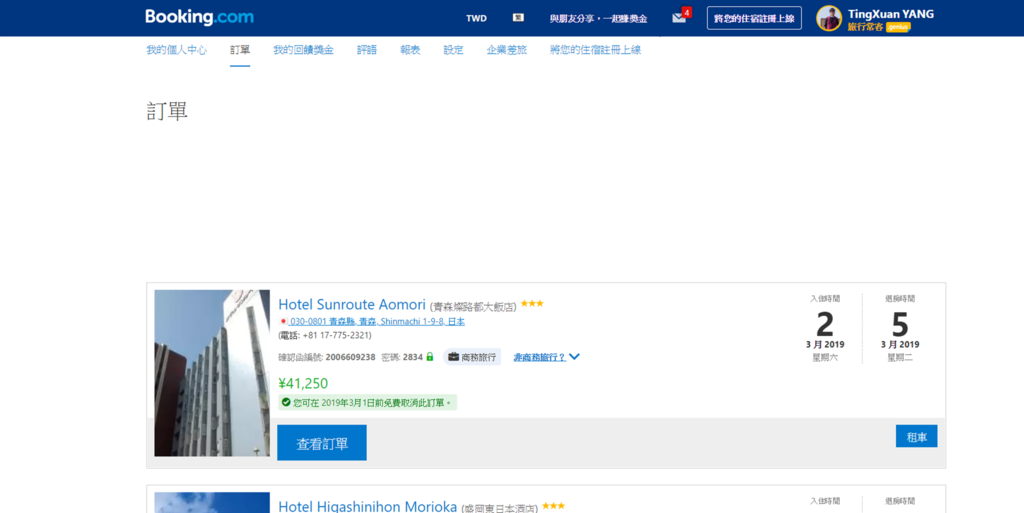1024x513 pixels.
Task: Open Hotel Higashinihon Morioka title link
Action: pyautogui.click(x=368, y=506)
